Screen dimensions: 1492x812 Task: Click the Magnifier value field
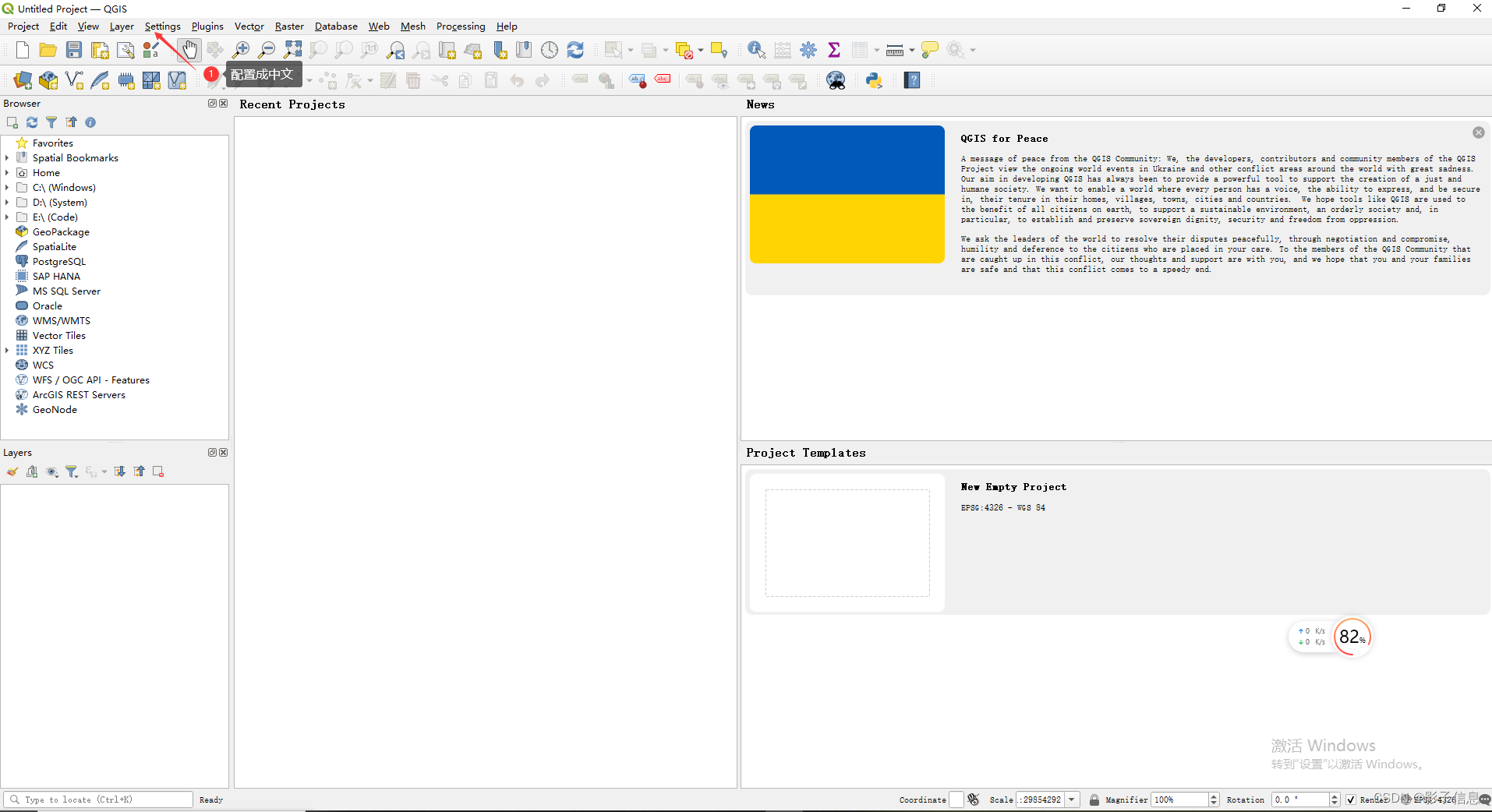coord(1179,800)
